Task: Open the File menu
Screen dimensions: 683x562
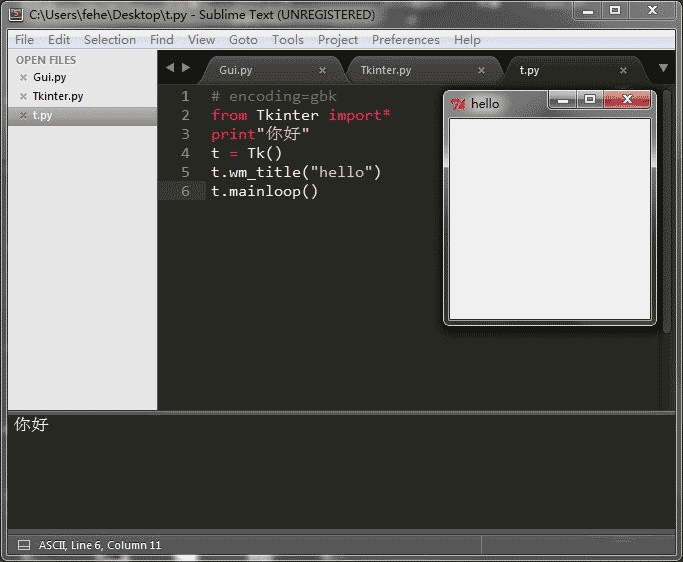Action: click(x=24, y=40)
